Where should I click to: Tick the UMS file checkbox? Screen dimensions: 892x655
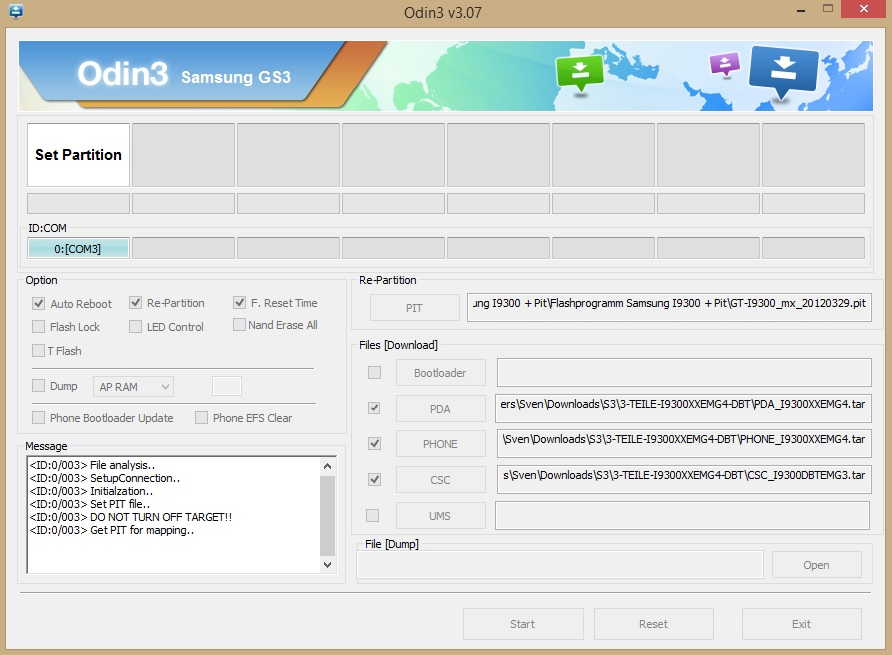click(373, 516)
